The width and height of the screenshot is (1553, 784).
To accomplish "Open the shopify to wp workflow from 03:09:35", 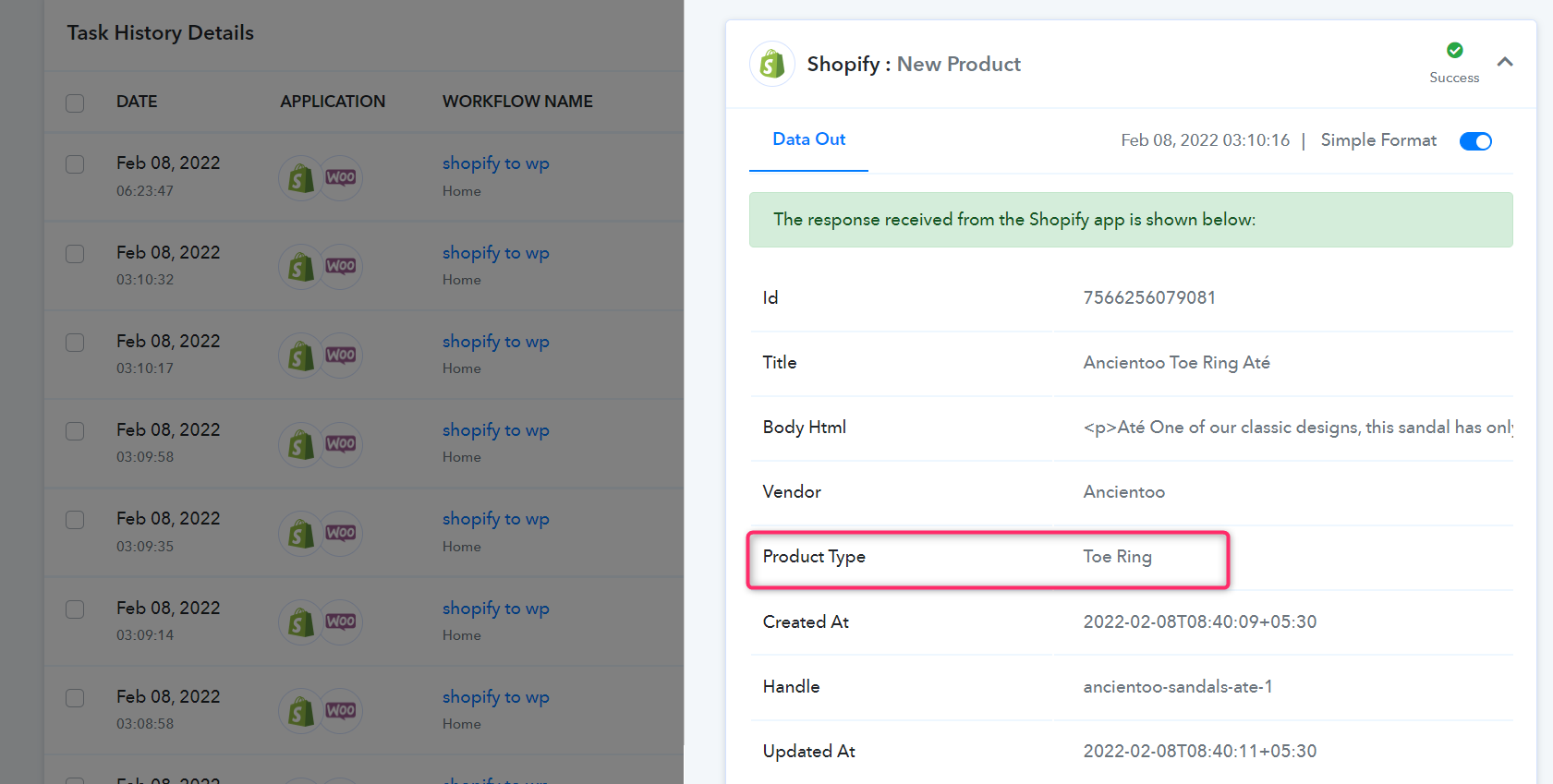I will pos(495,519).
